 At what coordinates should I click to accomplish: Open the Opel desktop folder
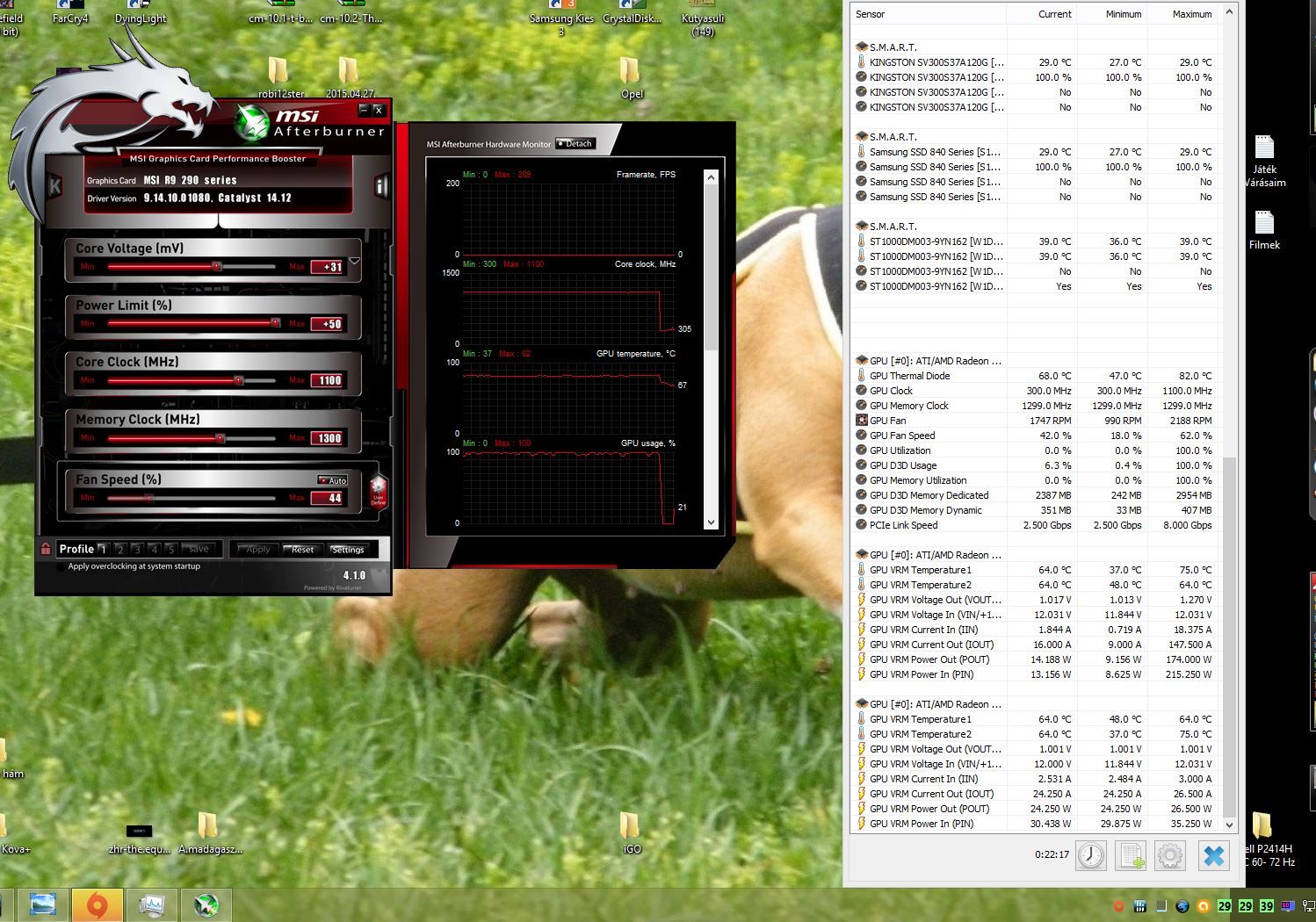(x=631, y=78)
